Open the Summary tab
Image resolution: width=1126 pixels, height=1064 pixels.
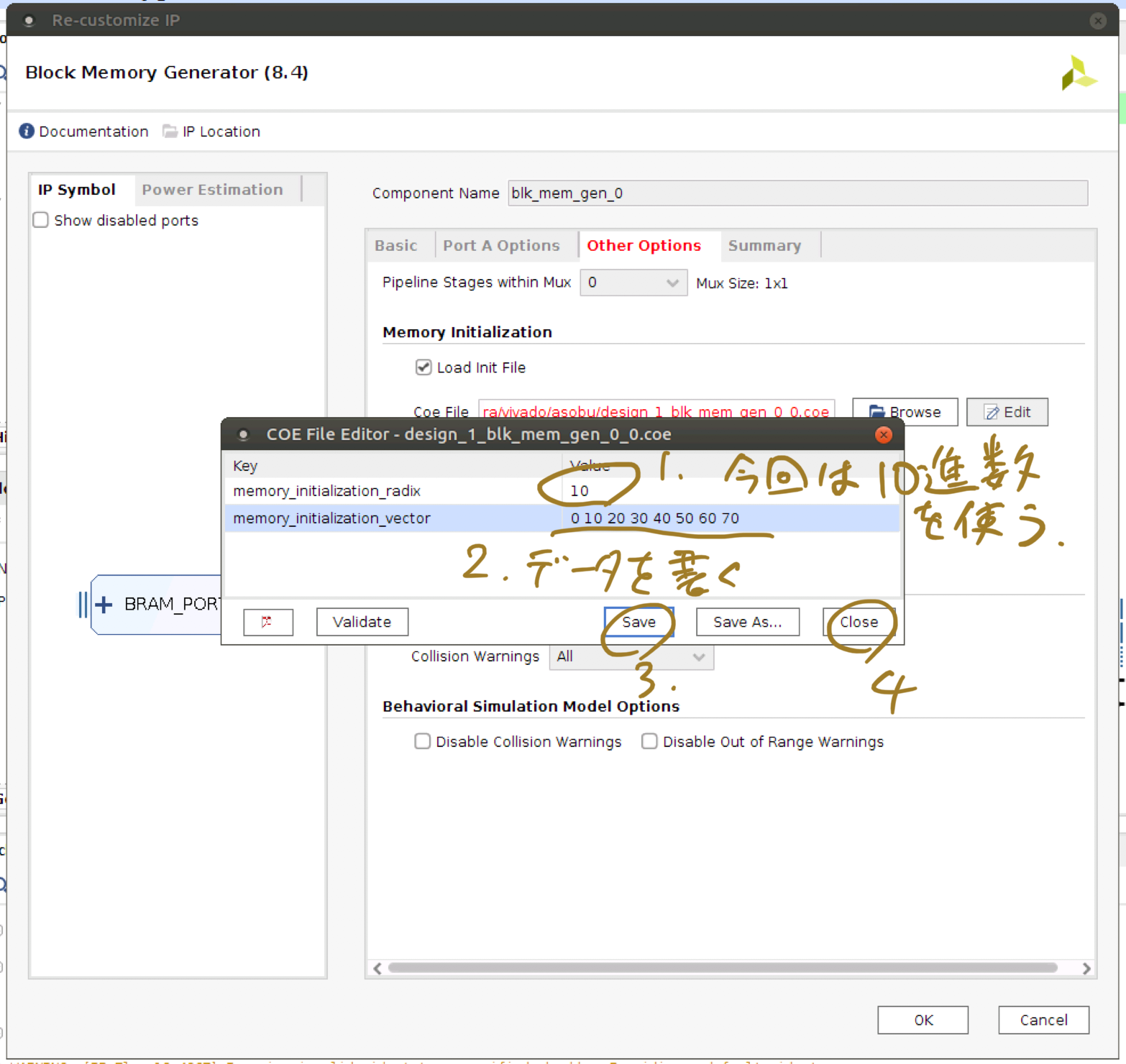click(764, 246)
